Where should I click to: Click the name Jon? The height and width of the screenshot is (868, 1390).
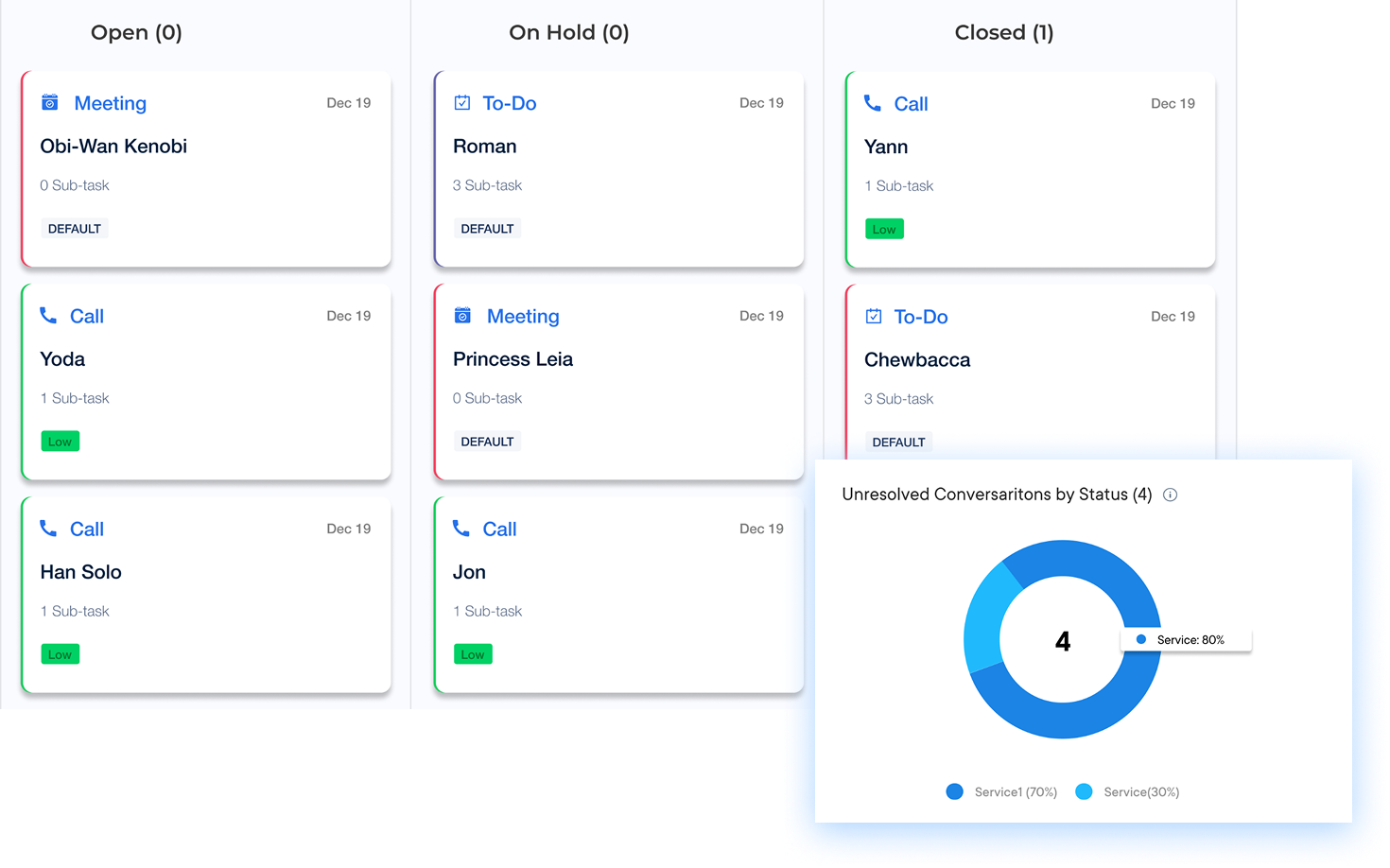[x=469, y=571]
